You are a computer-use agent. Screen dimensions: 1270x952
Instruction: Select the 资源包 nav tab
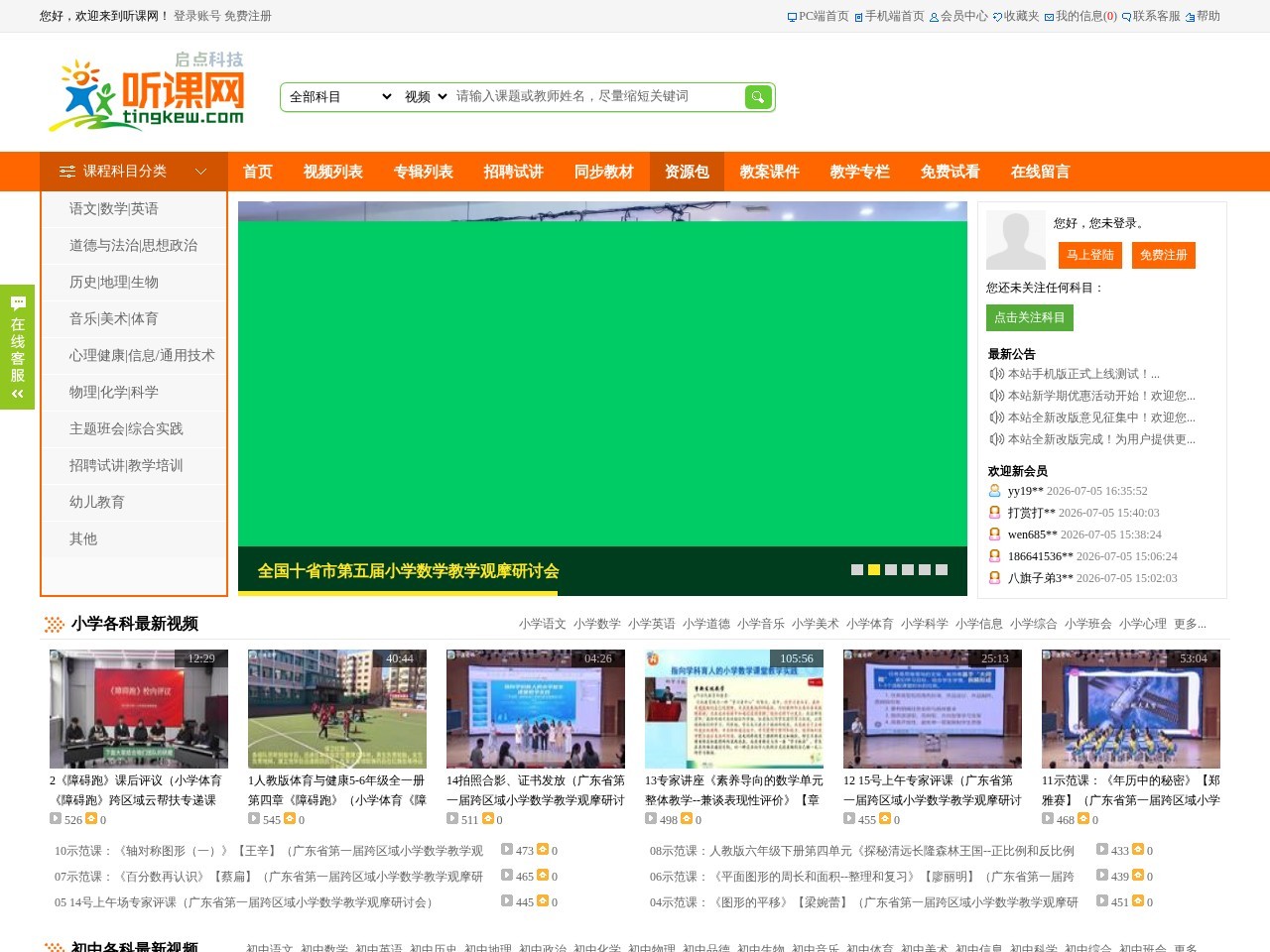(687, 172)
